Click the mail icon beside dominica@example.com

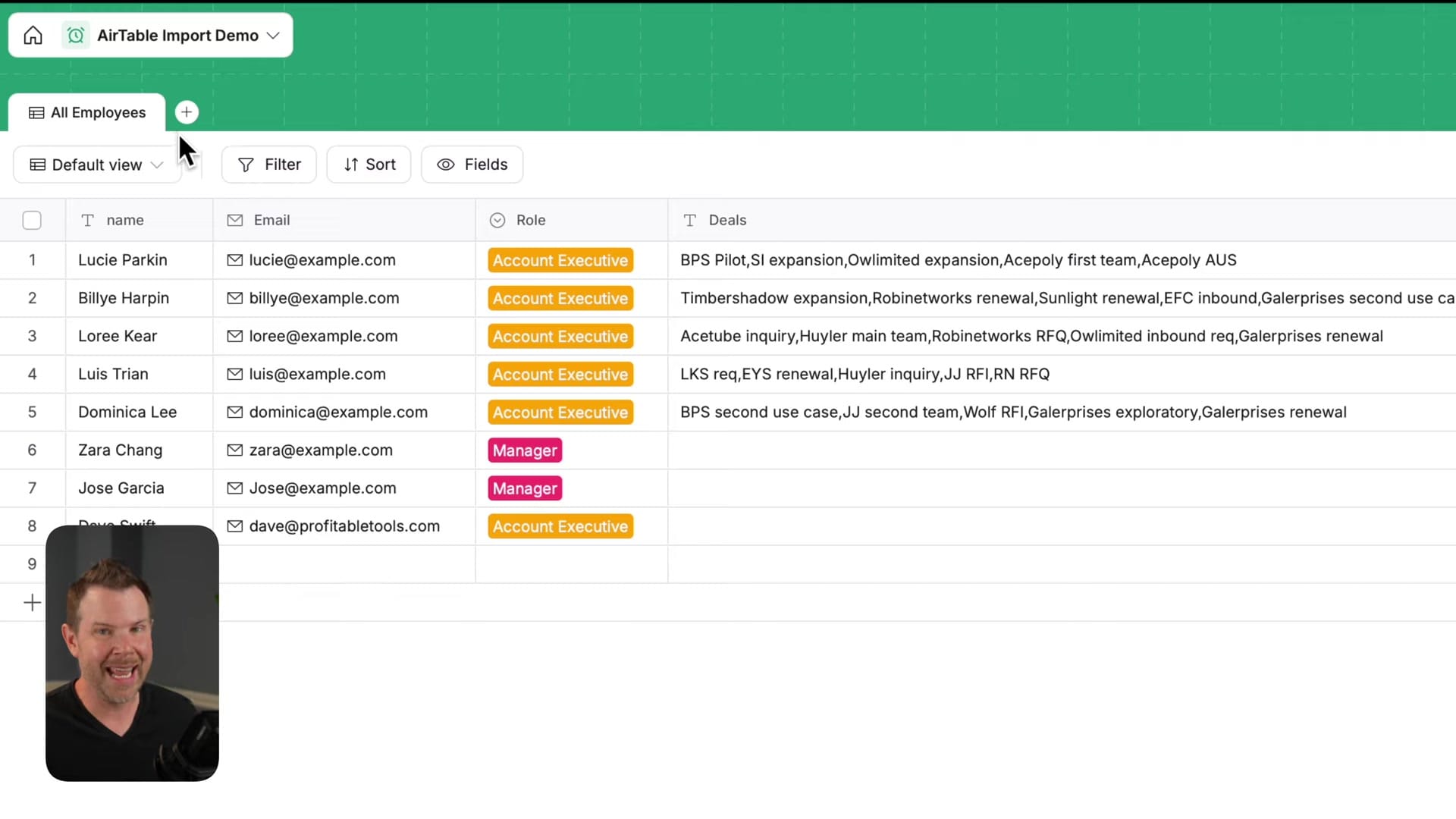click(x=235, y=413)
